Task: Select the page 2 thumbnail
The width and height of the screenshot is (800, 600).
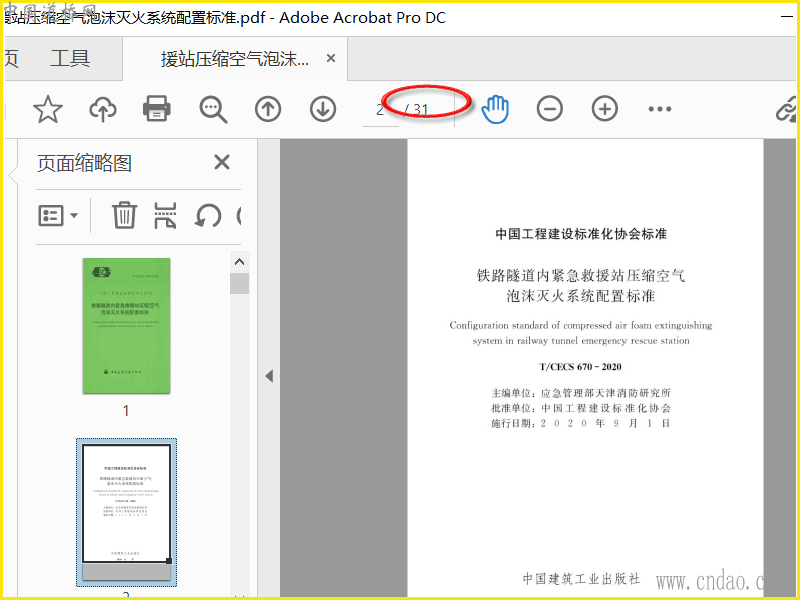Action: pyautogui.click(x=127, y=512)
